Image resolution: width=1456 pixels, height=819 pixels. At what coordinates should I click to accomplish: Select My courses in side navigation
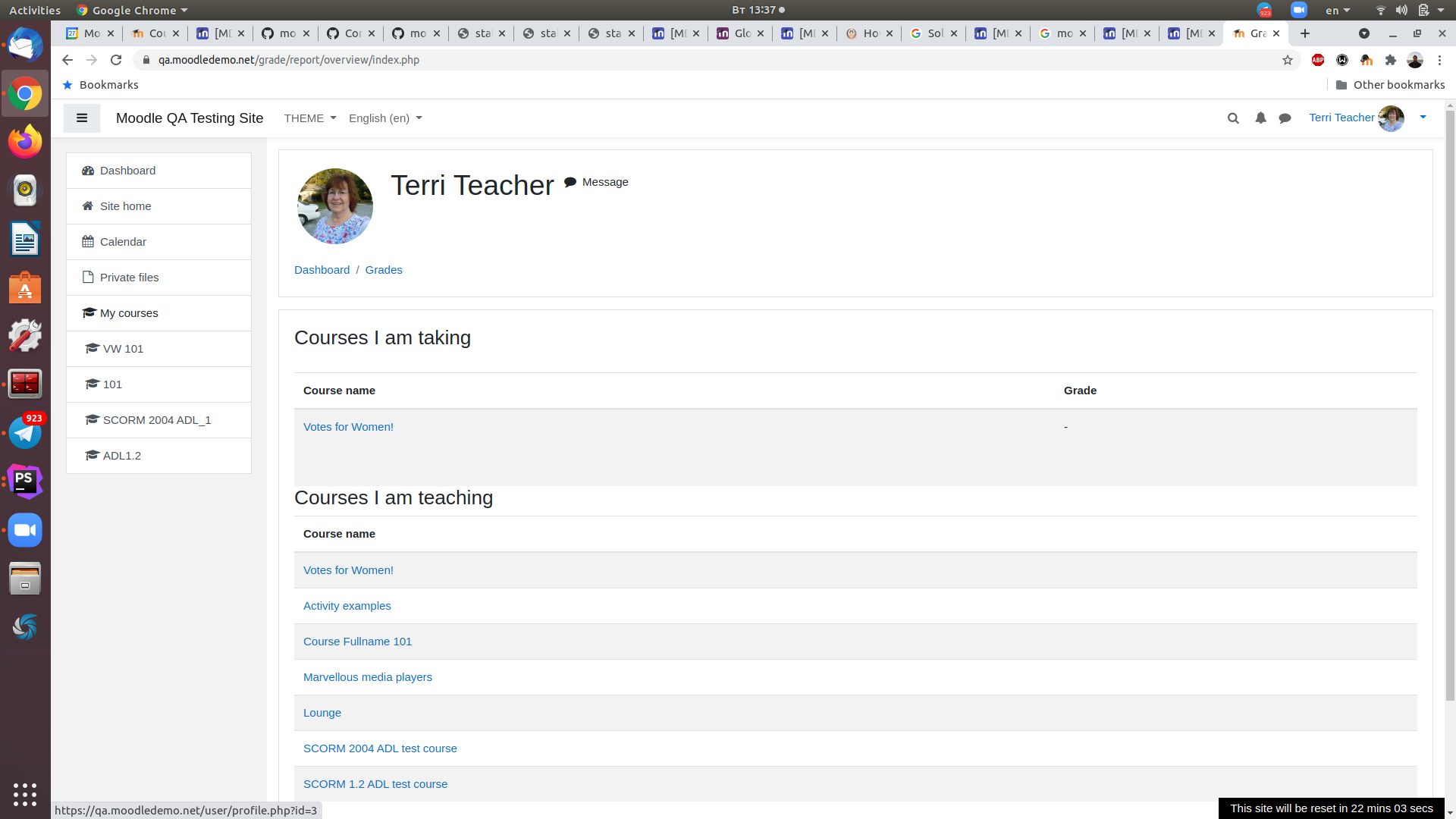click(x=158, y=313)
